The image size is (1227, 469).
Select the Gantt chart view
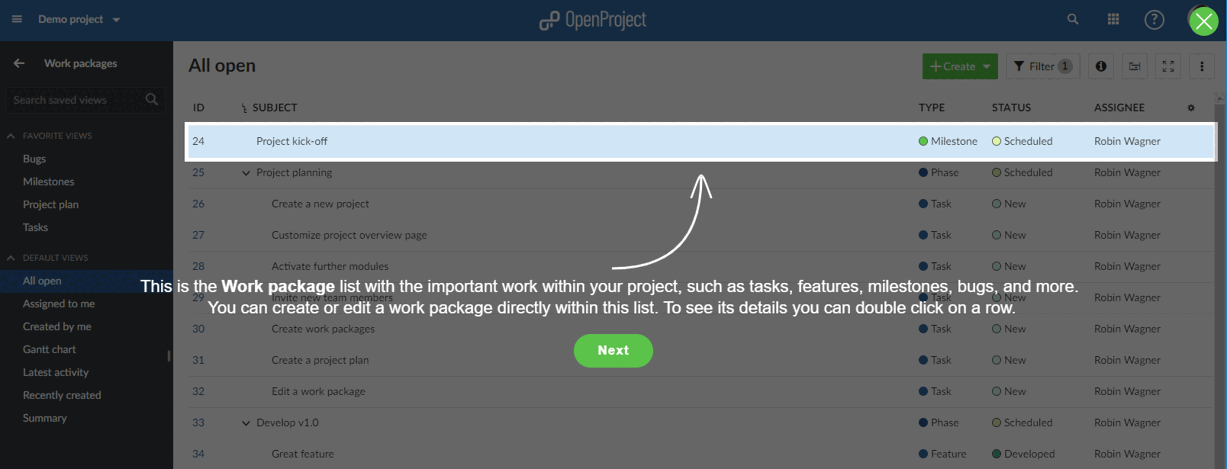click(x=49, y=349)
